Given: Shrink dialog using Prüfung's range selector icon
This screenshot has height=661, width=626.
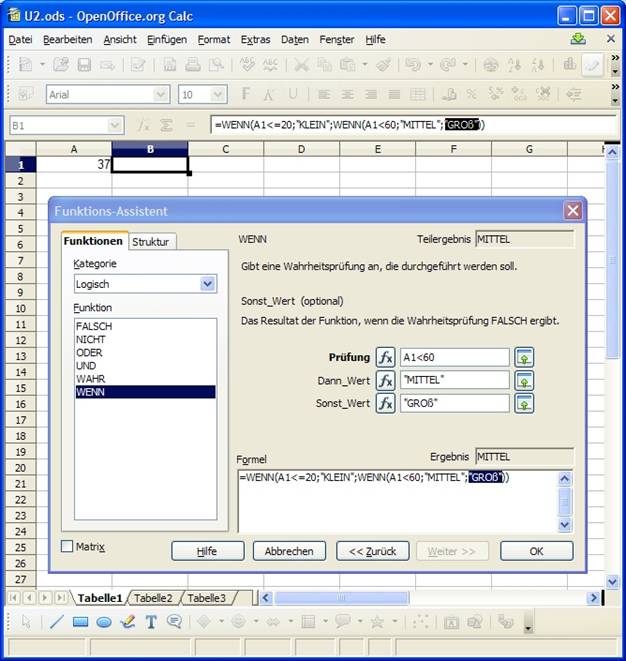Looking at the screenshot, I should 524,358.
